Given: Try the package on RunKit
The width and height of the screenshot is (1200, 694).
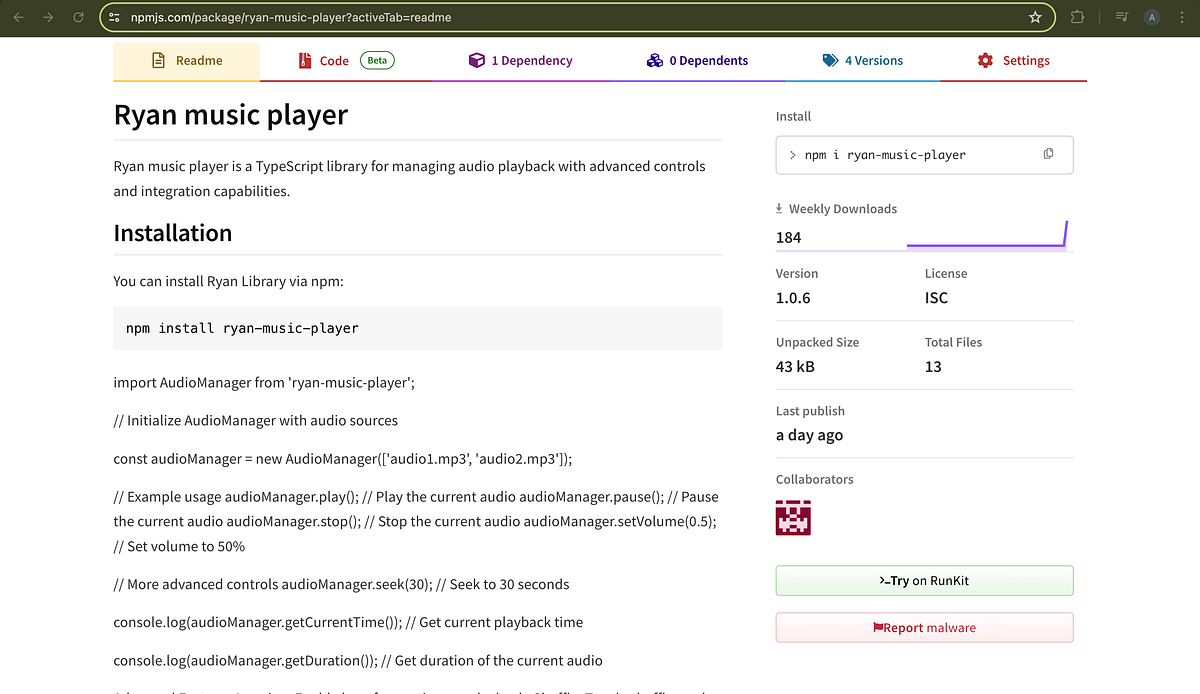Looking at the screenshot, I should (x=923, y=580).
